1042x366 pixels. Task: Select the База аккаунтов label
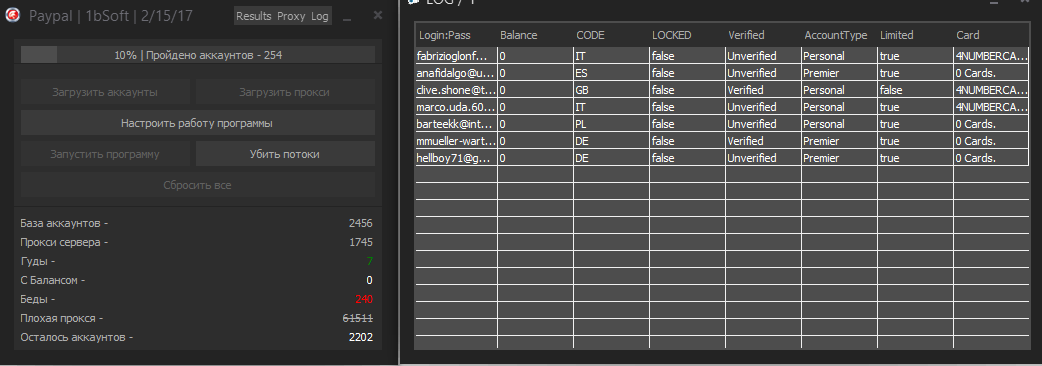tap(64, 223)
